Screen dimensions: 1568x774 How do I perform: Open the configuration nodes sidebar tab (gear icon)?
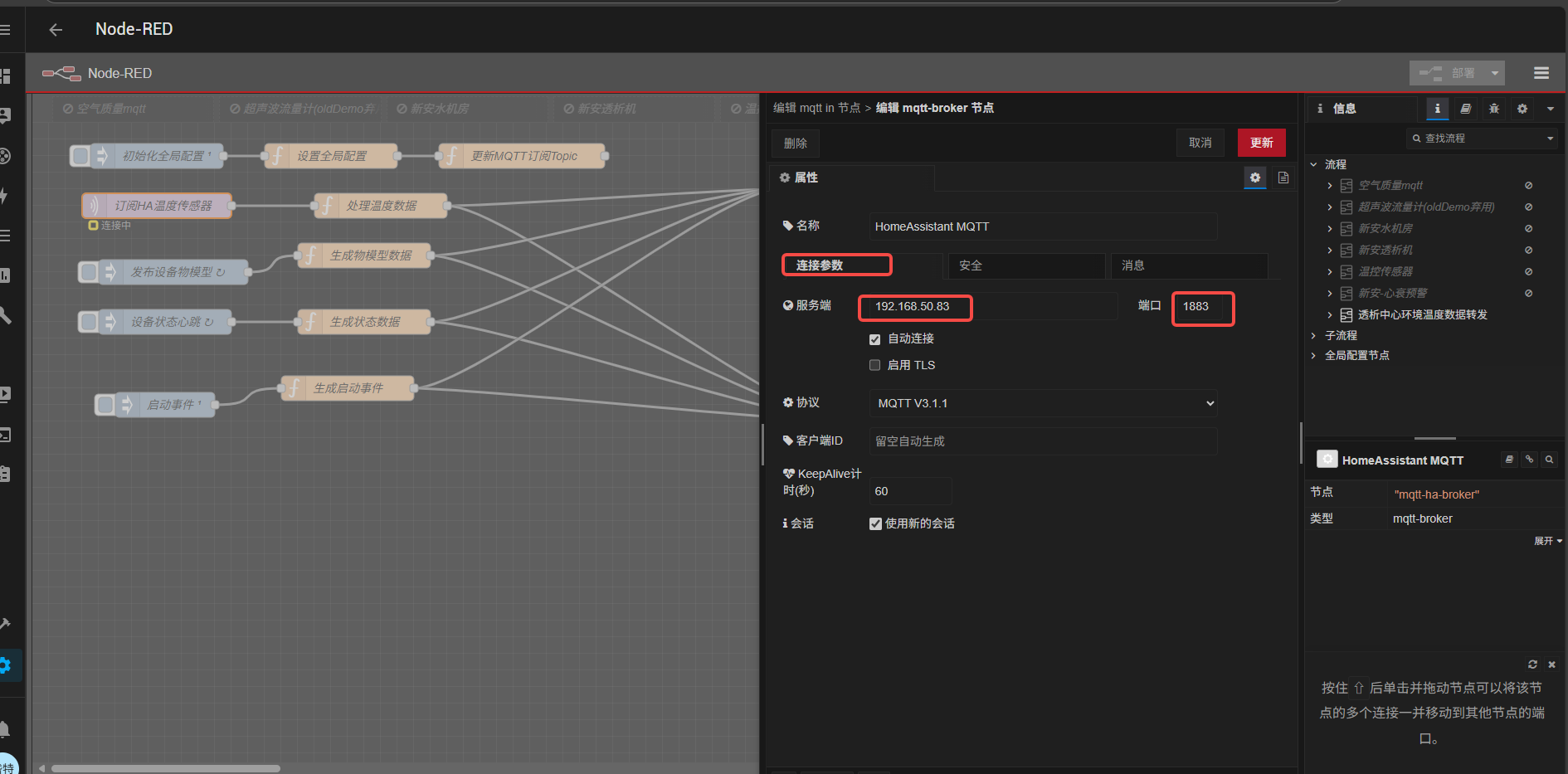coord(1522,109)
